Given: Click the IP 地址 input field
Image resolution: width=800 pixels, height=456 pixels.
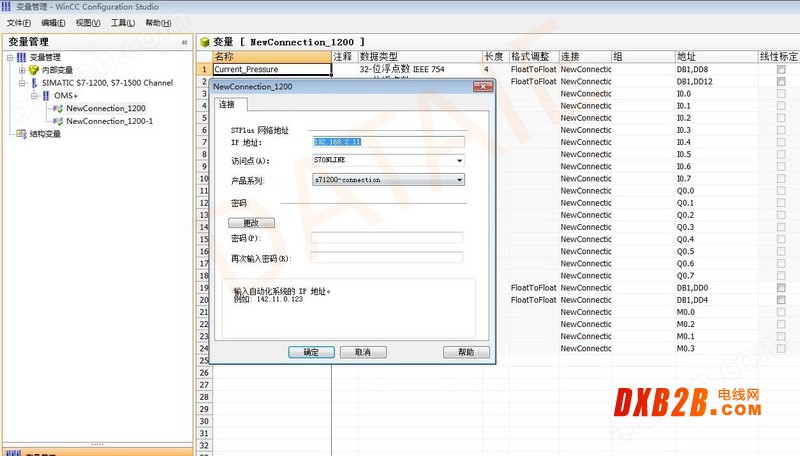Looking at the screenshot, I should 388,142.
